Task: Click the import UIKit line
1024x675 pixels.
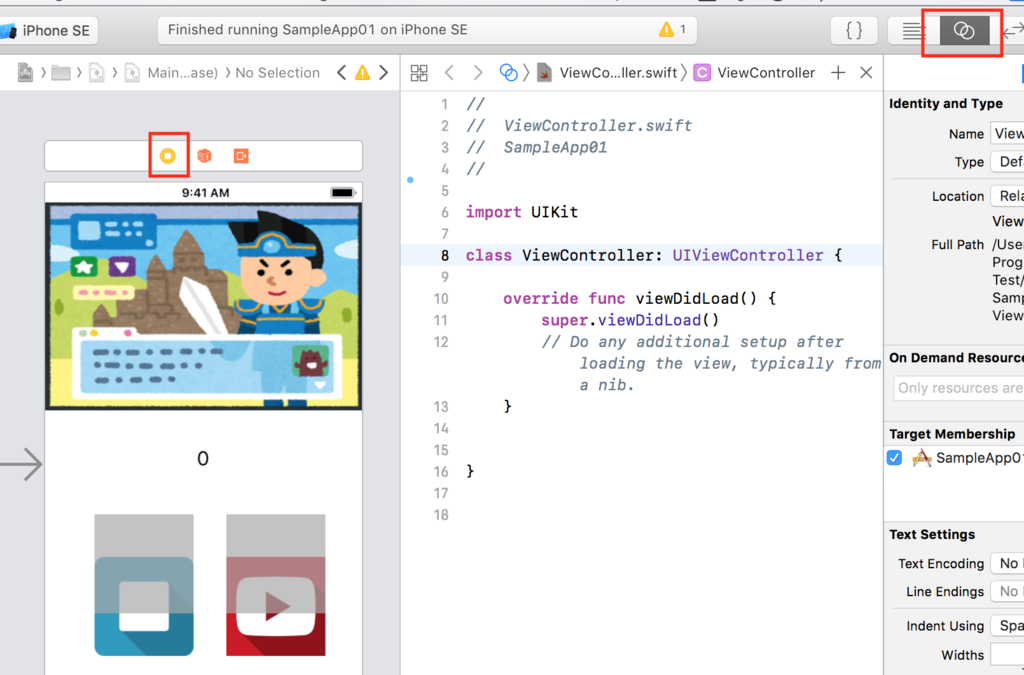Action: 522,212
